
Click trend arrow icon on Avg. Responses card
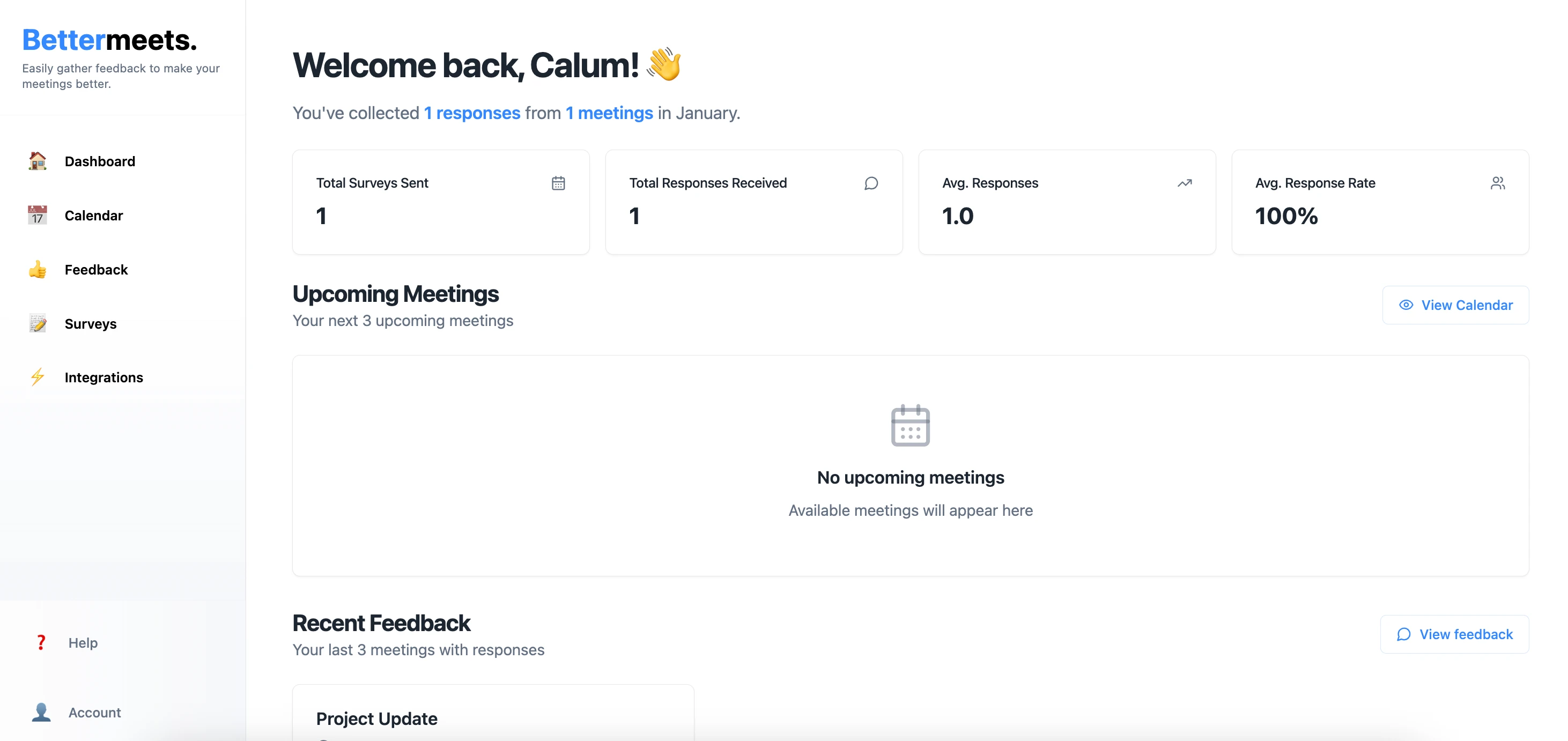(1185, 183)
